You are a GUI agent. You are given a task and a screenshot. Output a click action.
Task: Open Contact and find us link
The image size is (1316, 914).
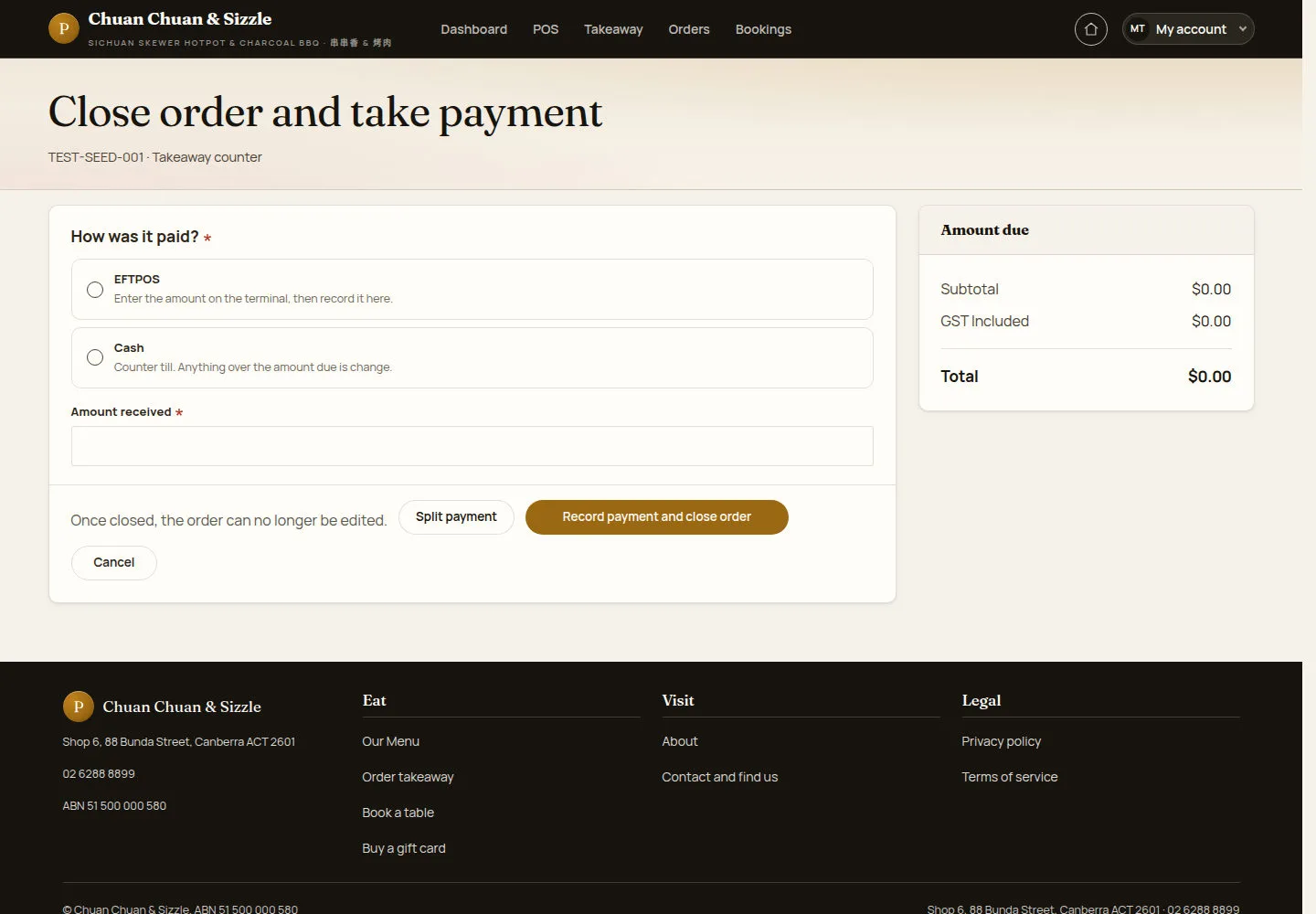[x=719, y=777]
